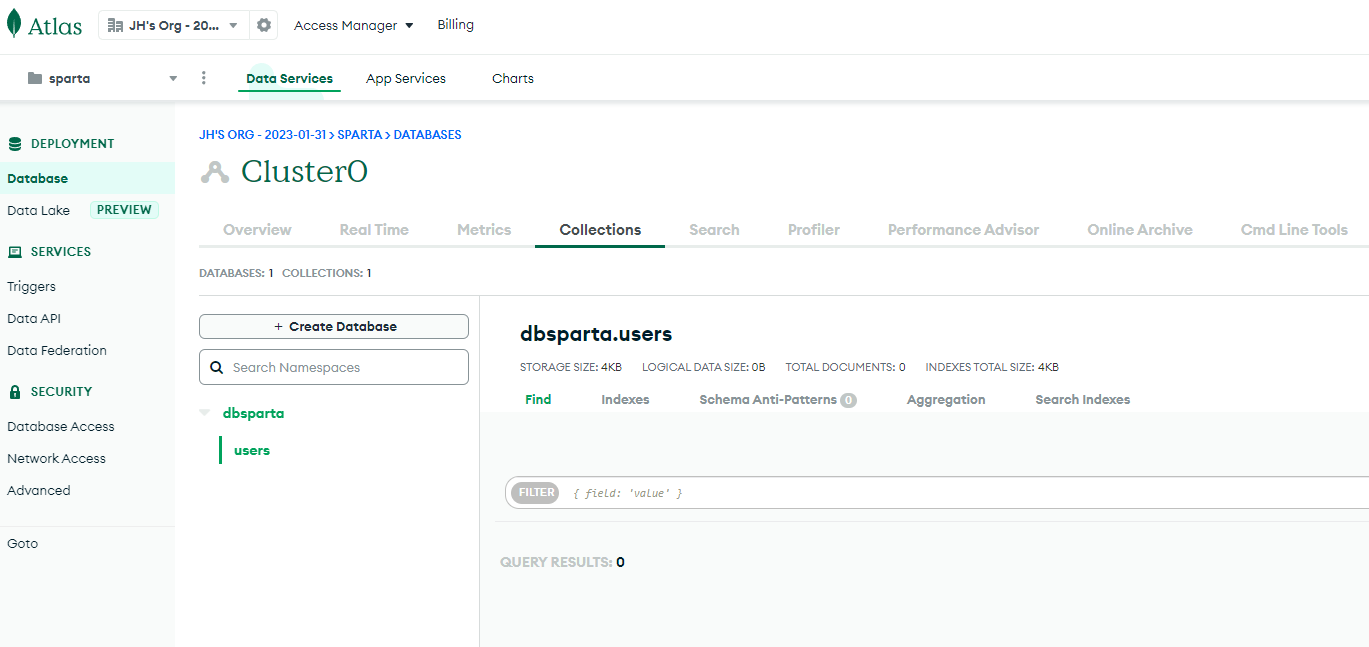Select the users collection
The height and width of the screenshot is (647, 1369).
pyautogui.click(x=252, y=450)
